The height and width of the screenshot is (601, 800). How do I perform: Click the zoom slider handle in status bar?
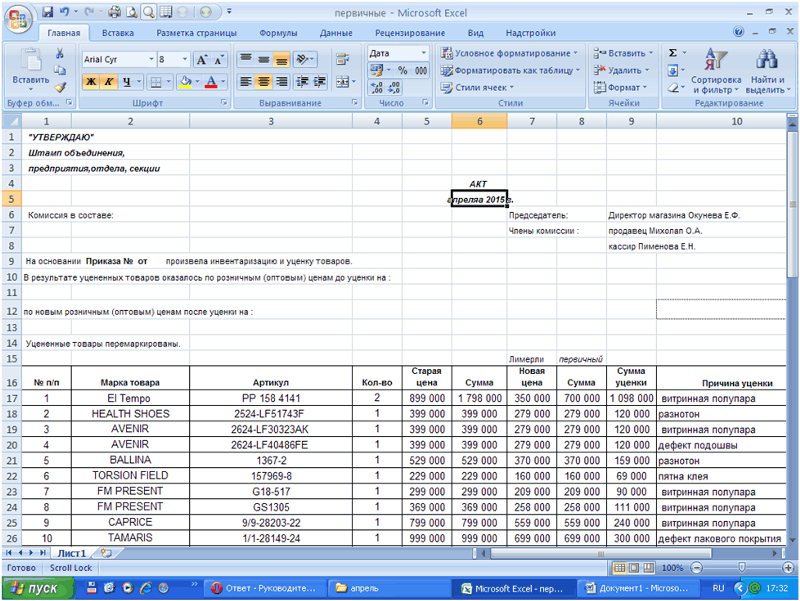tap(742, 568)
